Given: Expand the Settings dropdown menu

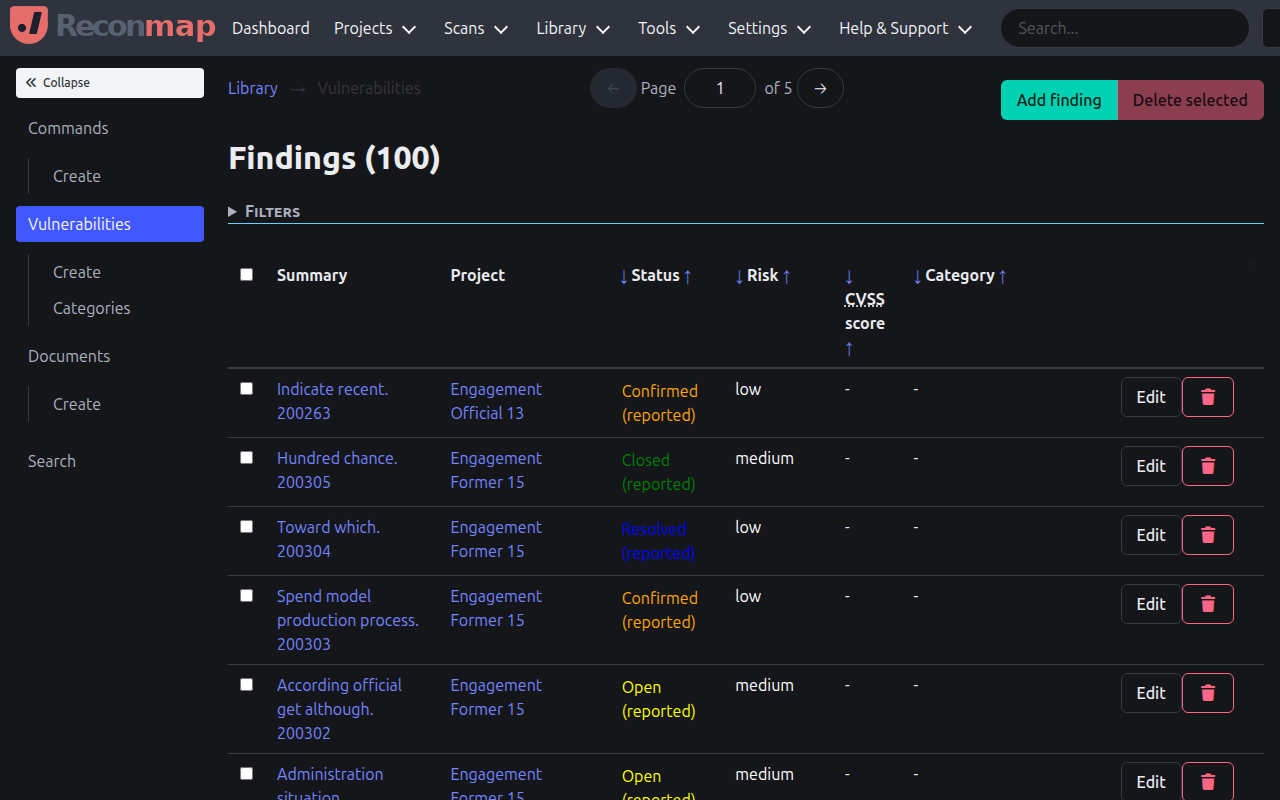Looking at the screenshot, I should (x=769, y=28).
